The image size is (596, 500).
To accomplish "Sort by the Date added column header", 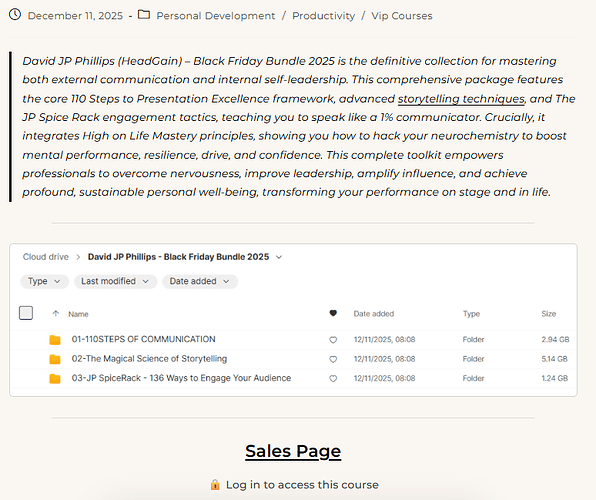I will [374, 314].
